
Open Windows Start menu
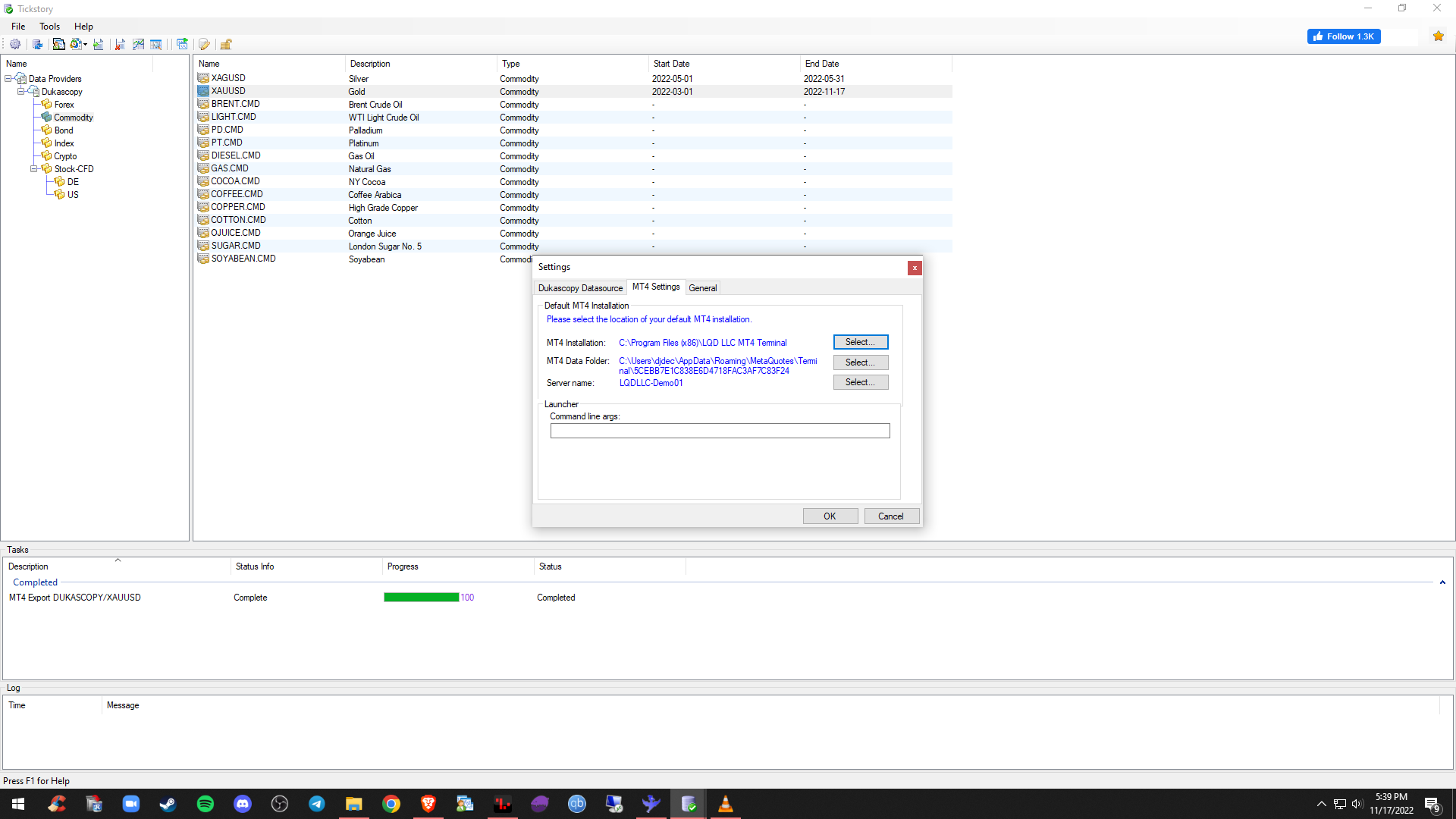tap(18, 804)
